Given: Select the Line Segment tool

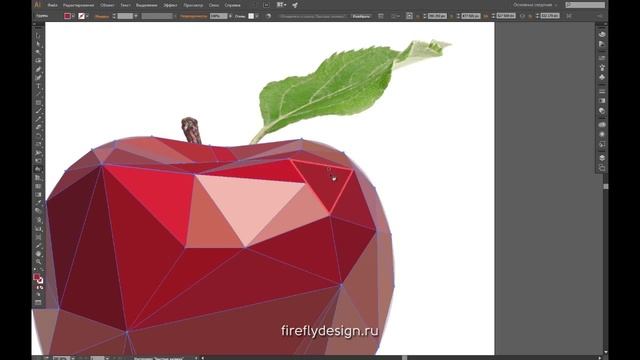Looking at the screenshot, I should (x=38, y=94).
